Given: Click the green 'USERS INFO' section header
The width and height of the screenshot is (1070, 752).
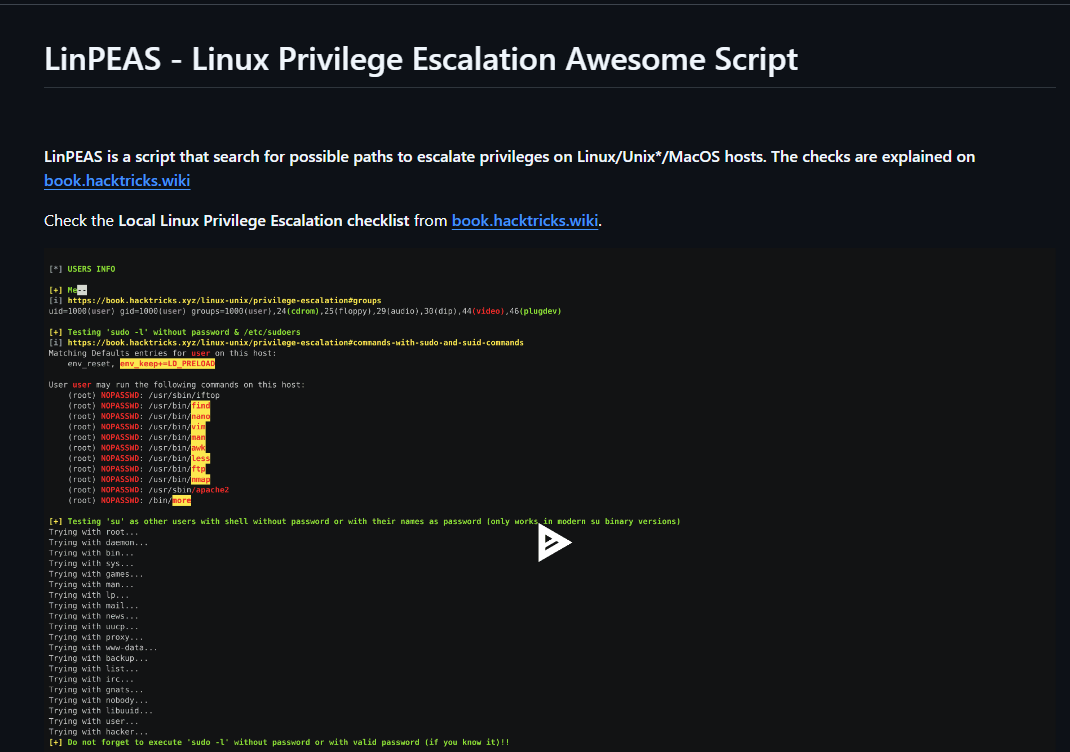Looking at the screenshot, I should [x=91, y=269].
